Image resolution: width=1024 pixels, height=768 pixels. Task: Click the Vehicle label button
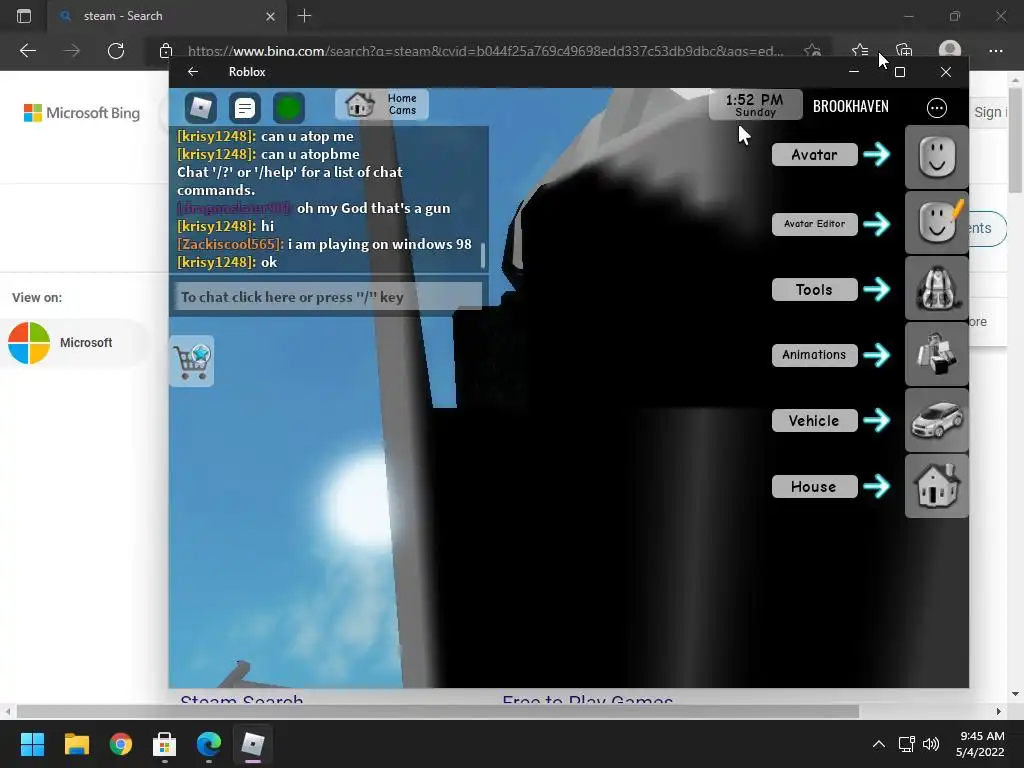point(814,421)
